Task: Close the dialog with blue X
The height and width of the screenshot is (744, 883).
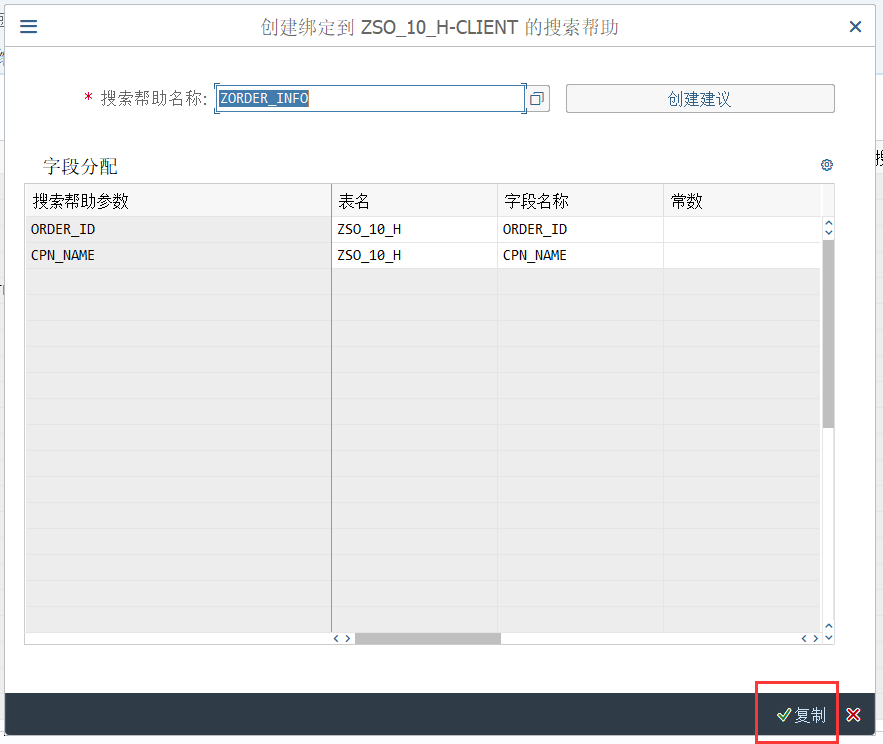Action: pyautogui.click(x=855, y=27)
